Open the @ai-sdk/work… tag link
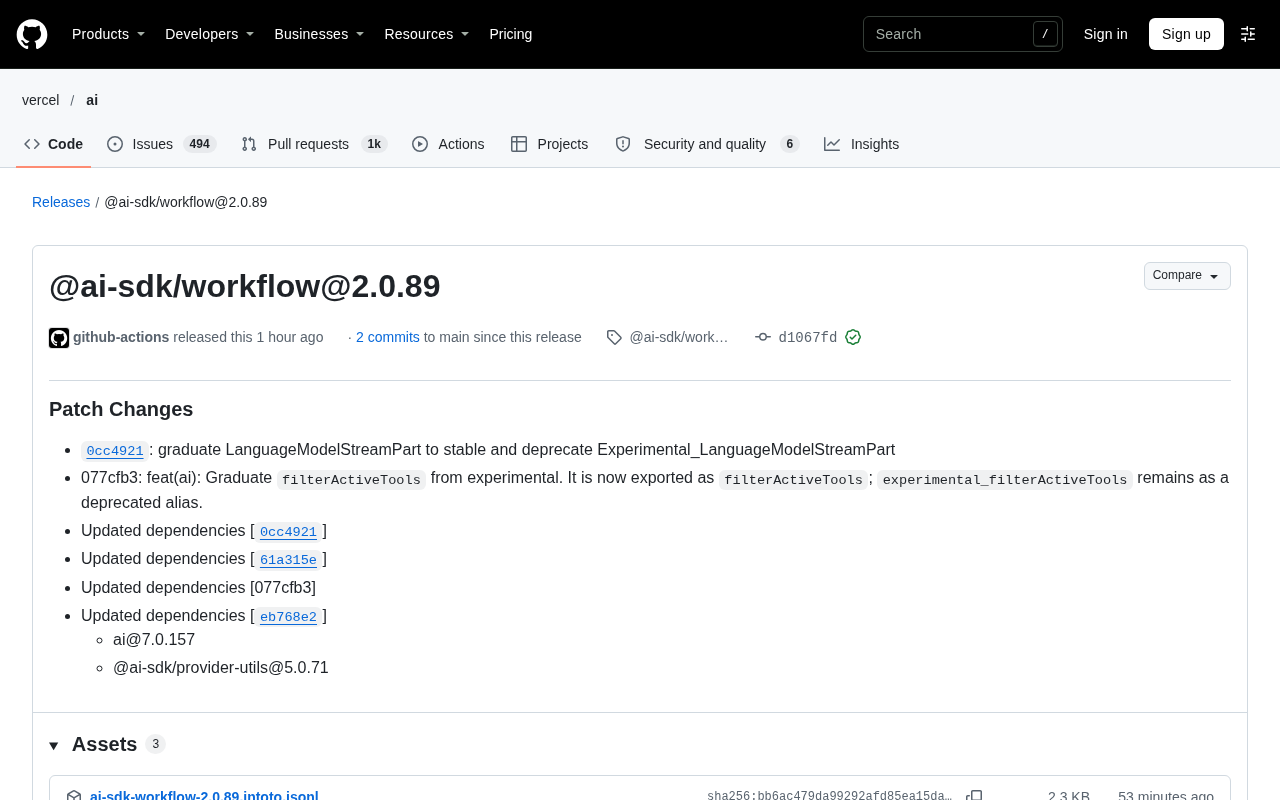Image resolution: width=1280 pixels, height=800 pixels. point(679,337)
